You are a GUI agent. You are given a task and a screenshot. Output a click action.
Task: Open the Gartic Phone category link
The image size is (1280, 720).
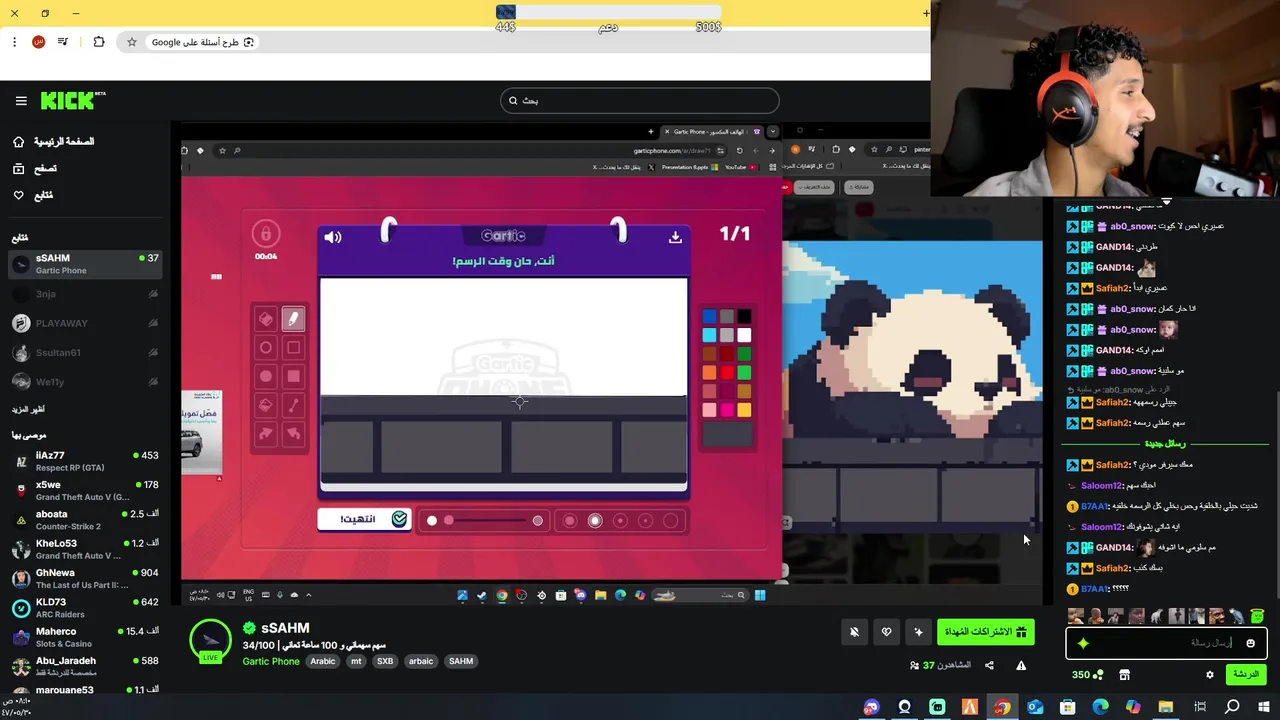click(271, 661)
